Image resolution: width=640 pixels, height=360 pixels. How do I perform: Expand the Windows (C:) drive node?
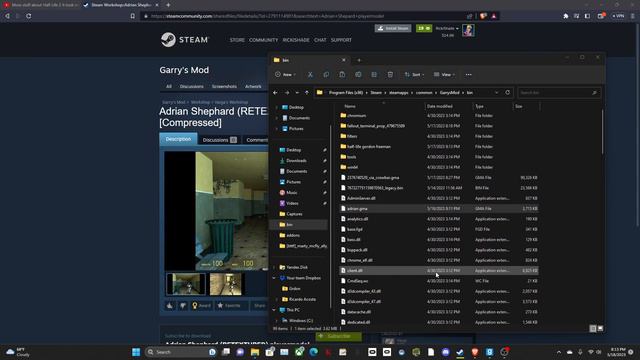277,321
